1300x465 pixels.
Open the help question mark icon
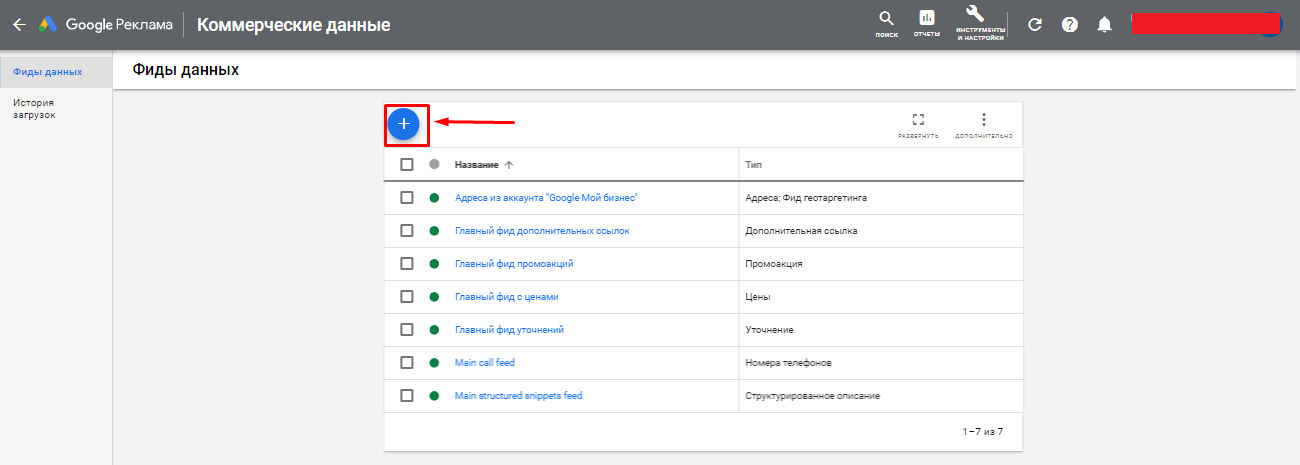coord(1069,25)
